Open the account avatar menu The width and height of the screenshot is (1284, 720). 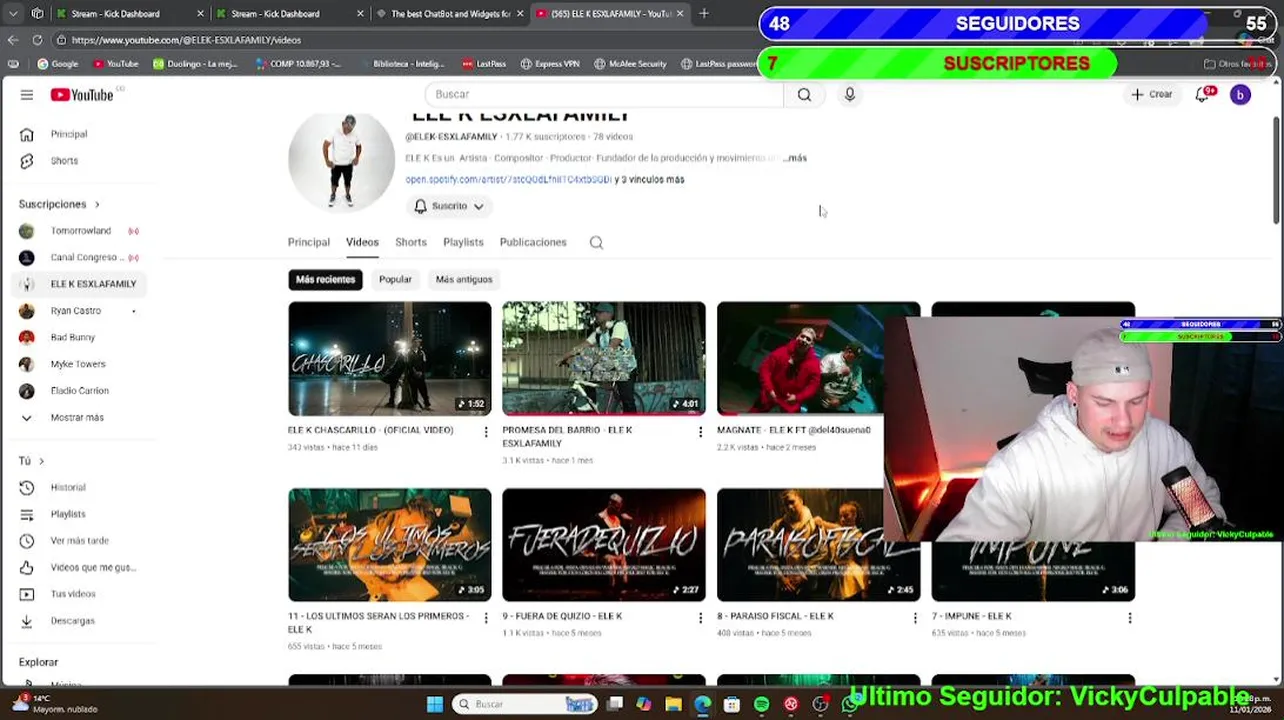(x=1240, y=95)
